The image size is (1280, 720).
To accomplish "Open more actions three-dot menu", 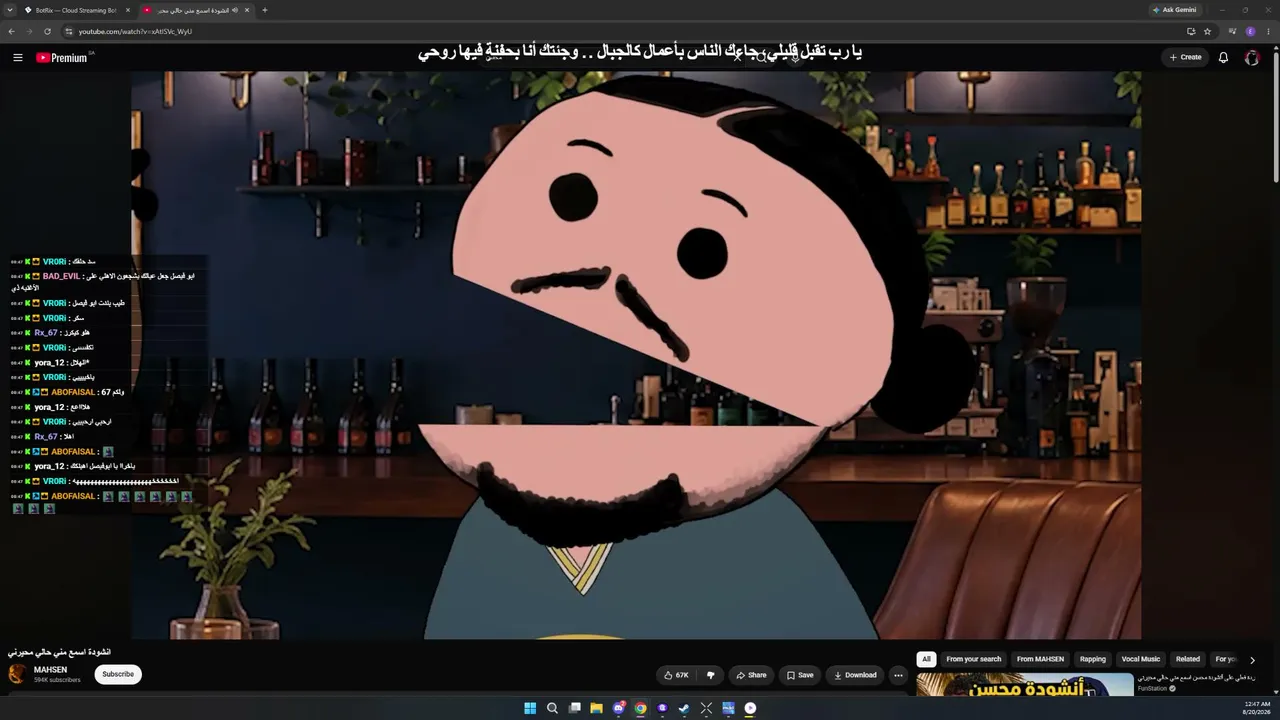I will [x=898, y=675].
